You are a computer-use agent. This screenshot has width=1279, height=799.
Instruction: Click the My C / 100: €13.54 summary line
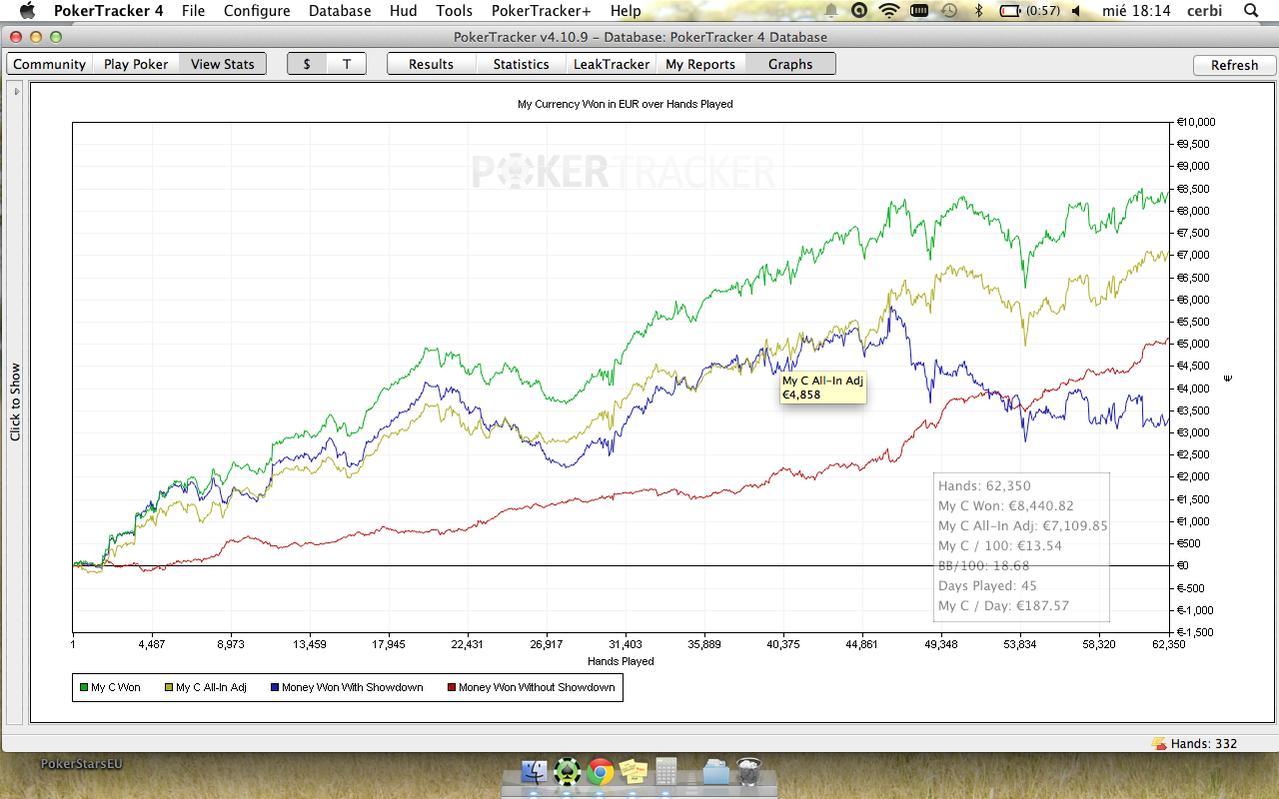tap(998, 546)
